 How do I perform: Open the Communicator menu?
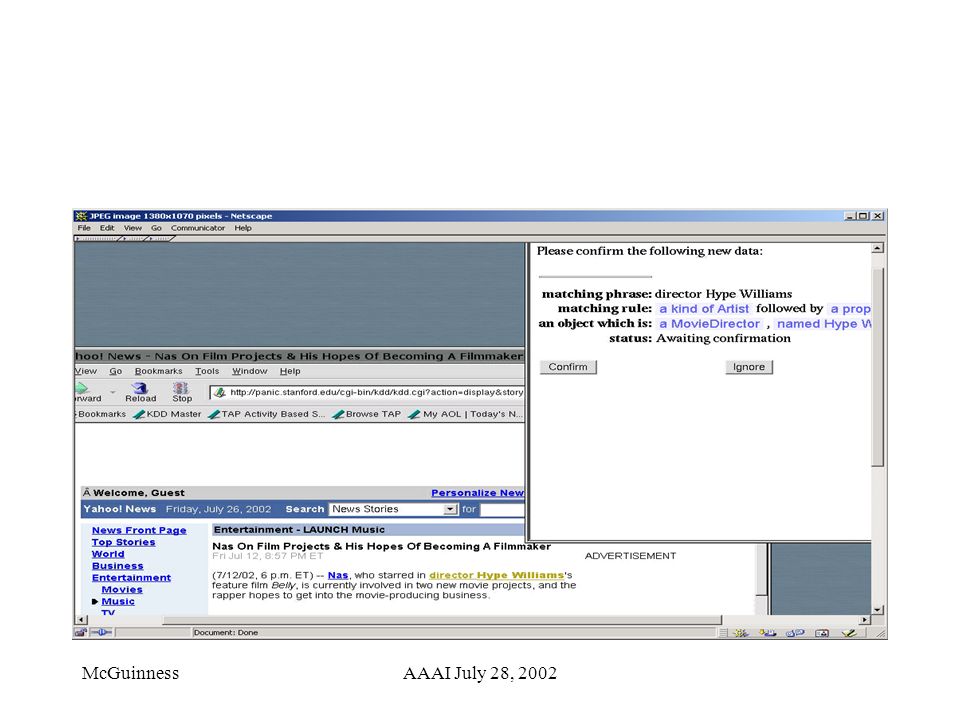coord(198,228)
